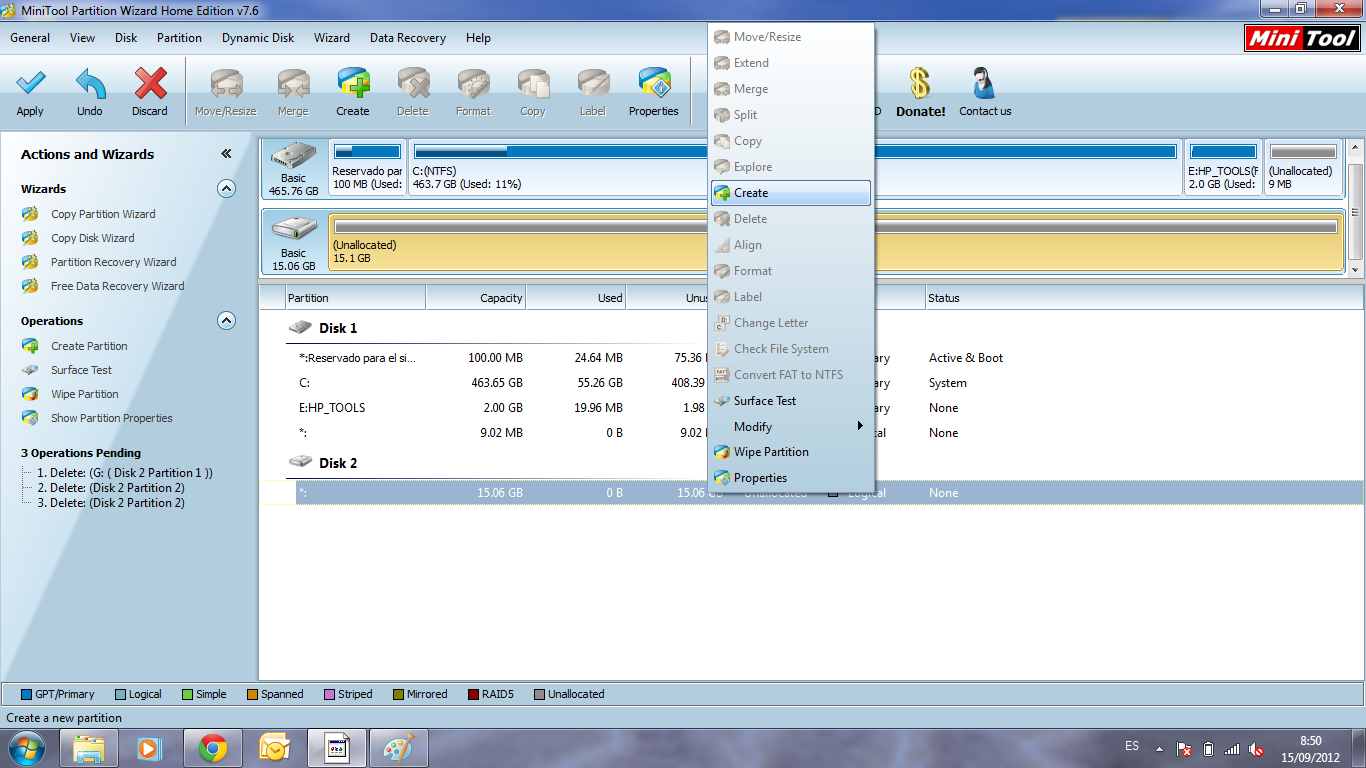Screen dimensions: 1366x768
Task: Collapse the Actions and Wizards panel
Action: click(x=226, y=154)
